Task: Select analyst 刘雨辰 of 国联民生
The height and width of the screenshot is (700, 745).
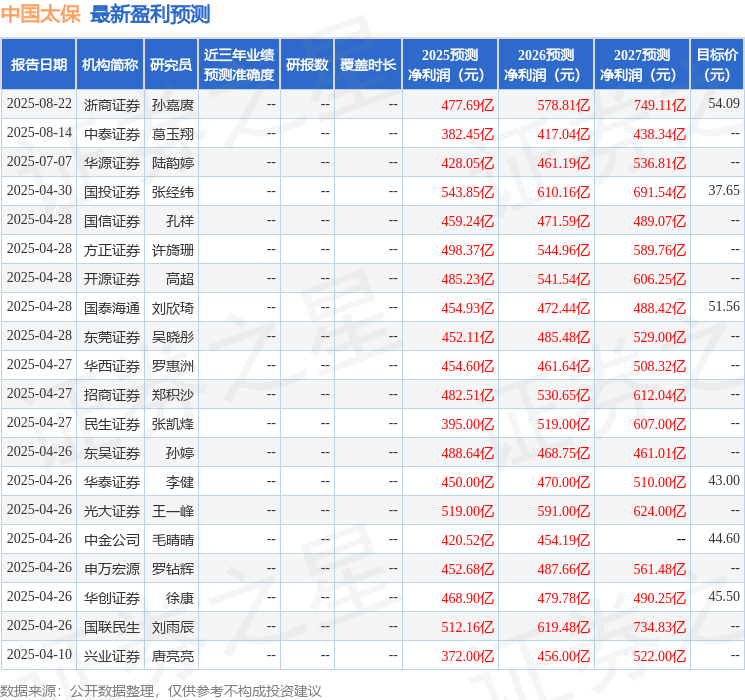Action: 172,627
